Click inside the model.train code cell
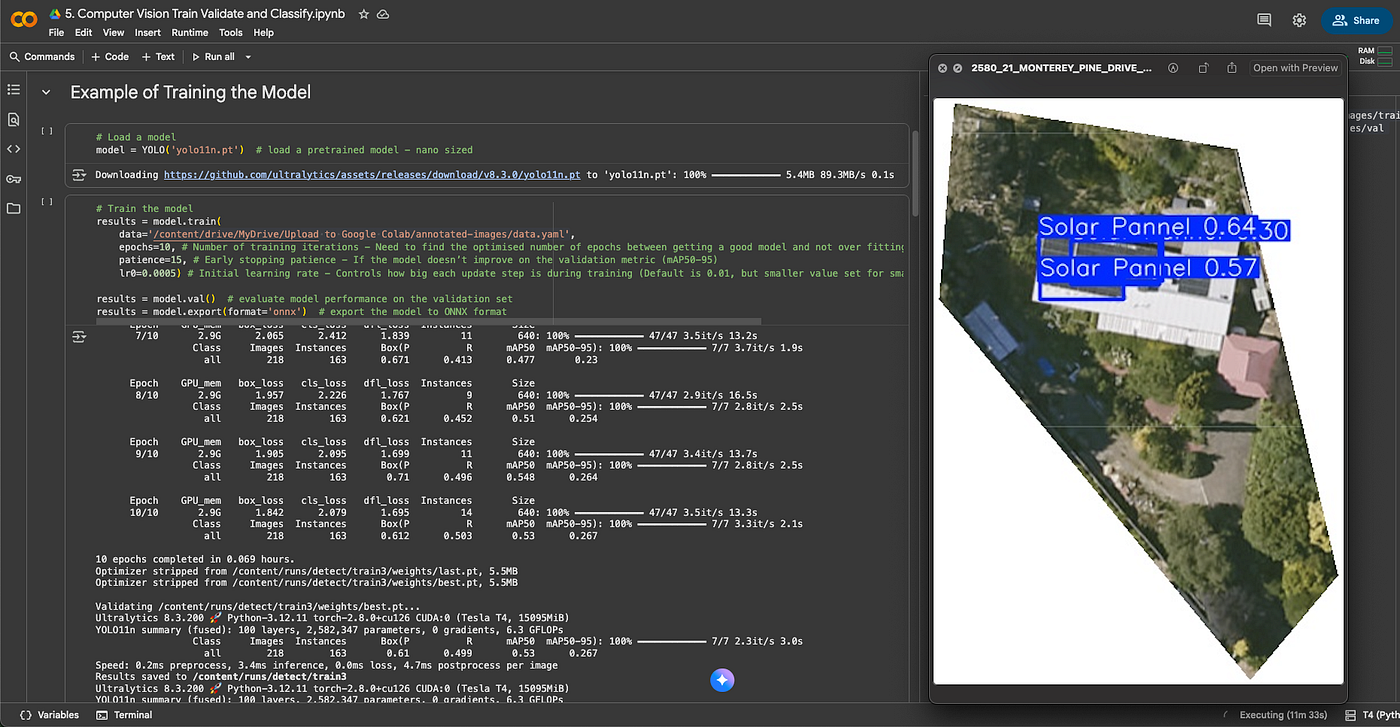The image size is (1400, 727). pyautogui.click(x=500, y=258)
